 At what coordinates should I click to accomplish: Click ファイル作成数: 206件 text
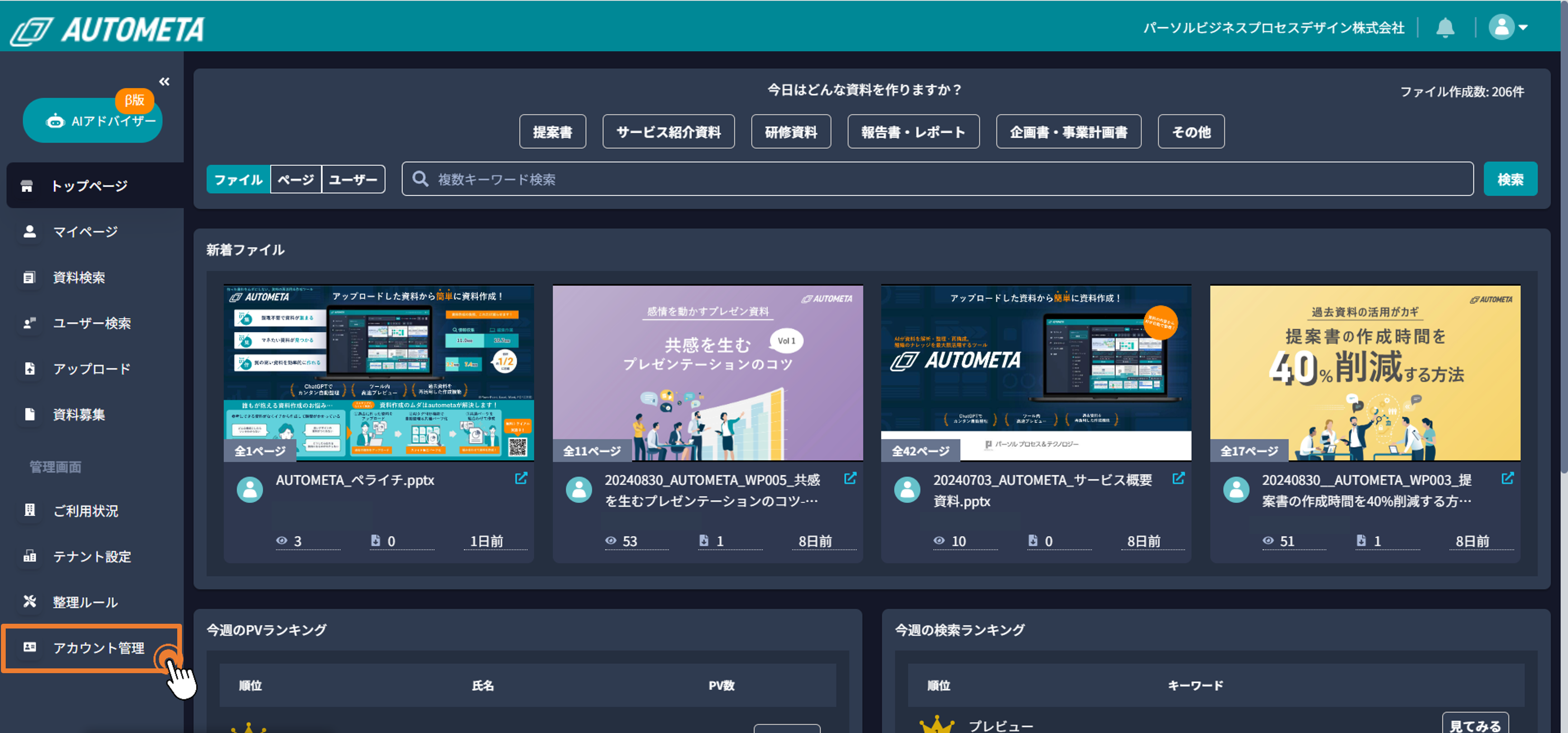coord(1462,92)
